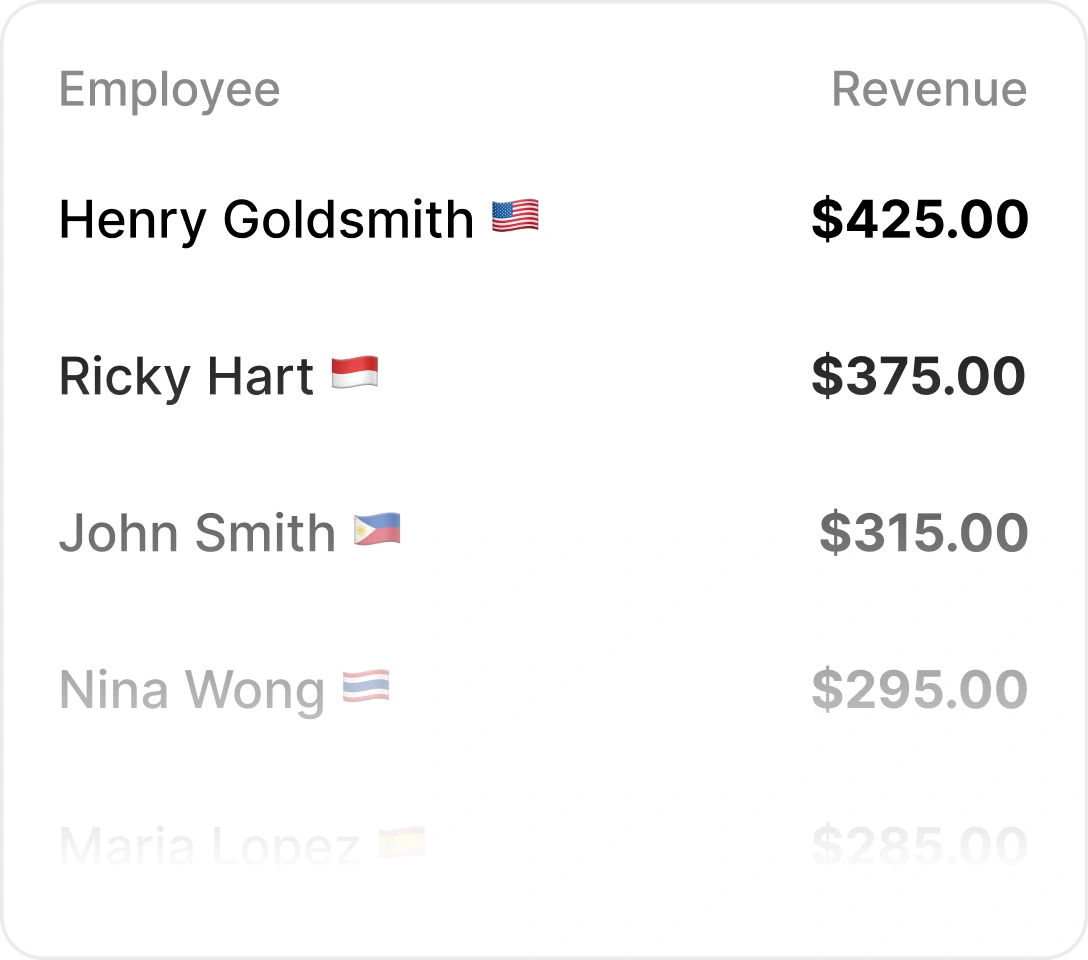The image size is (1088, 960).
Task: Pick the $295.00 revenue amount
Action: (919, 690)
